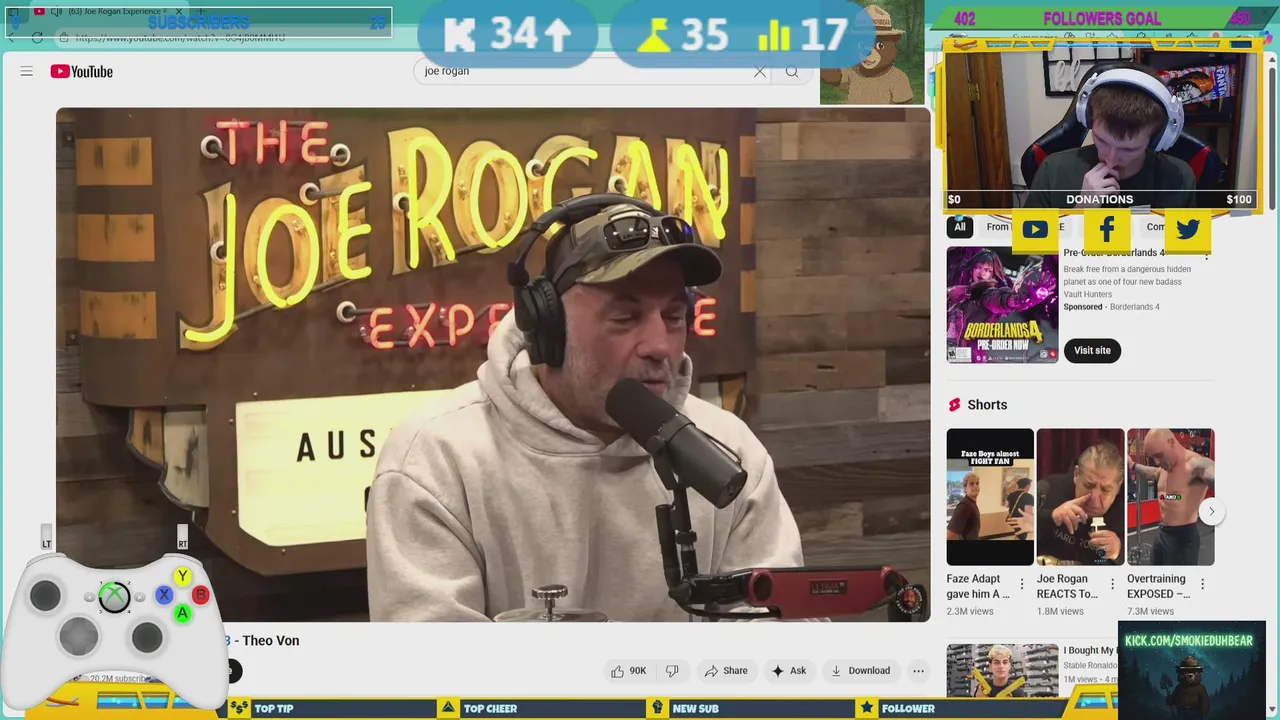Play the Faze Adapt short thumbnail

pos(990,497)
